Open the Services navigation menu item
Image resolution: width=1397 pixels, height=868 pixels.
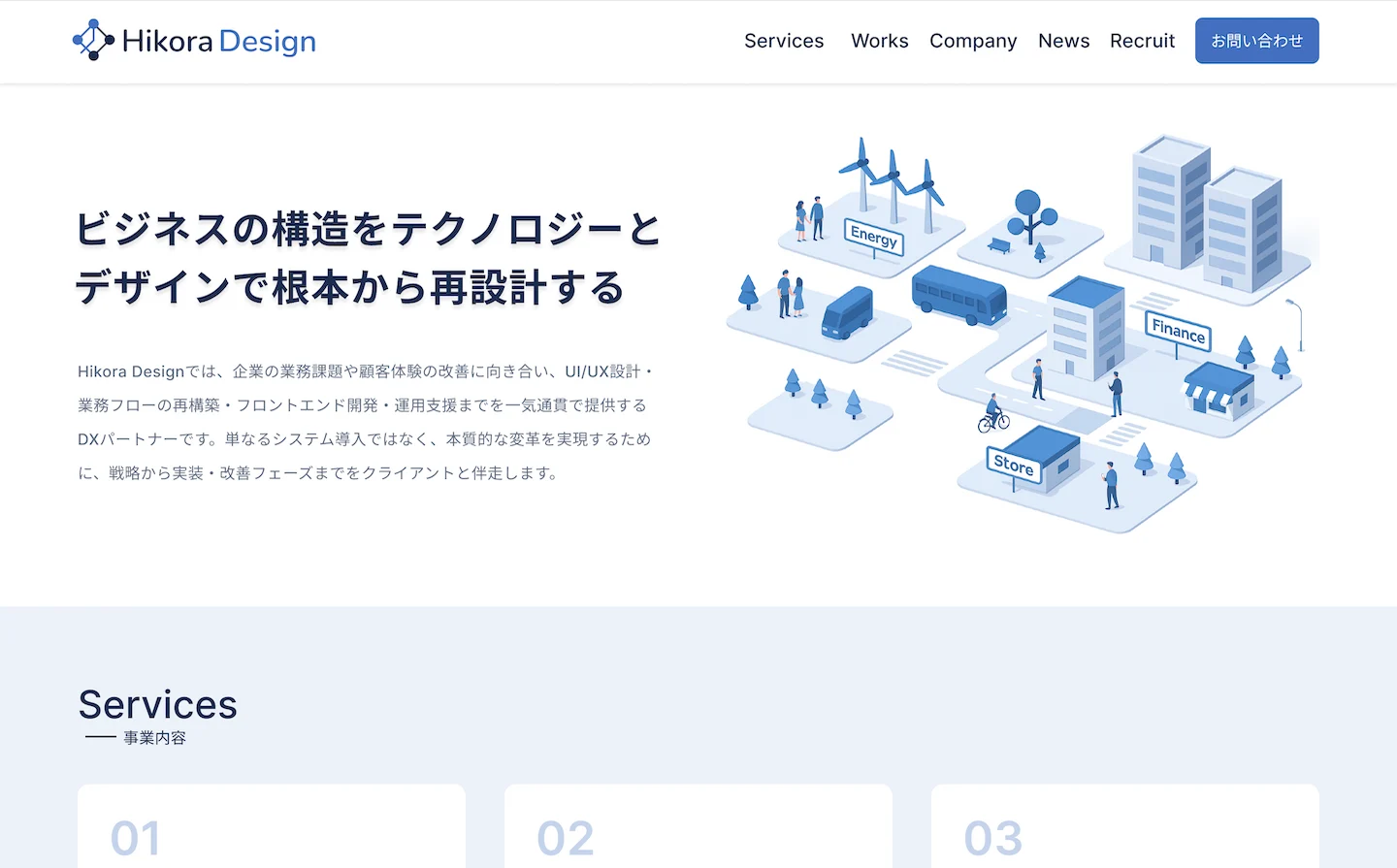(x=784, y=41)
